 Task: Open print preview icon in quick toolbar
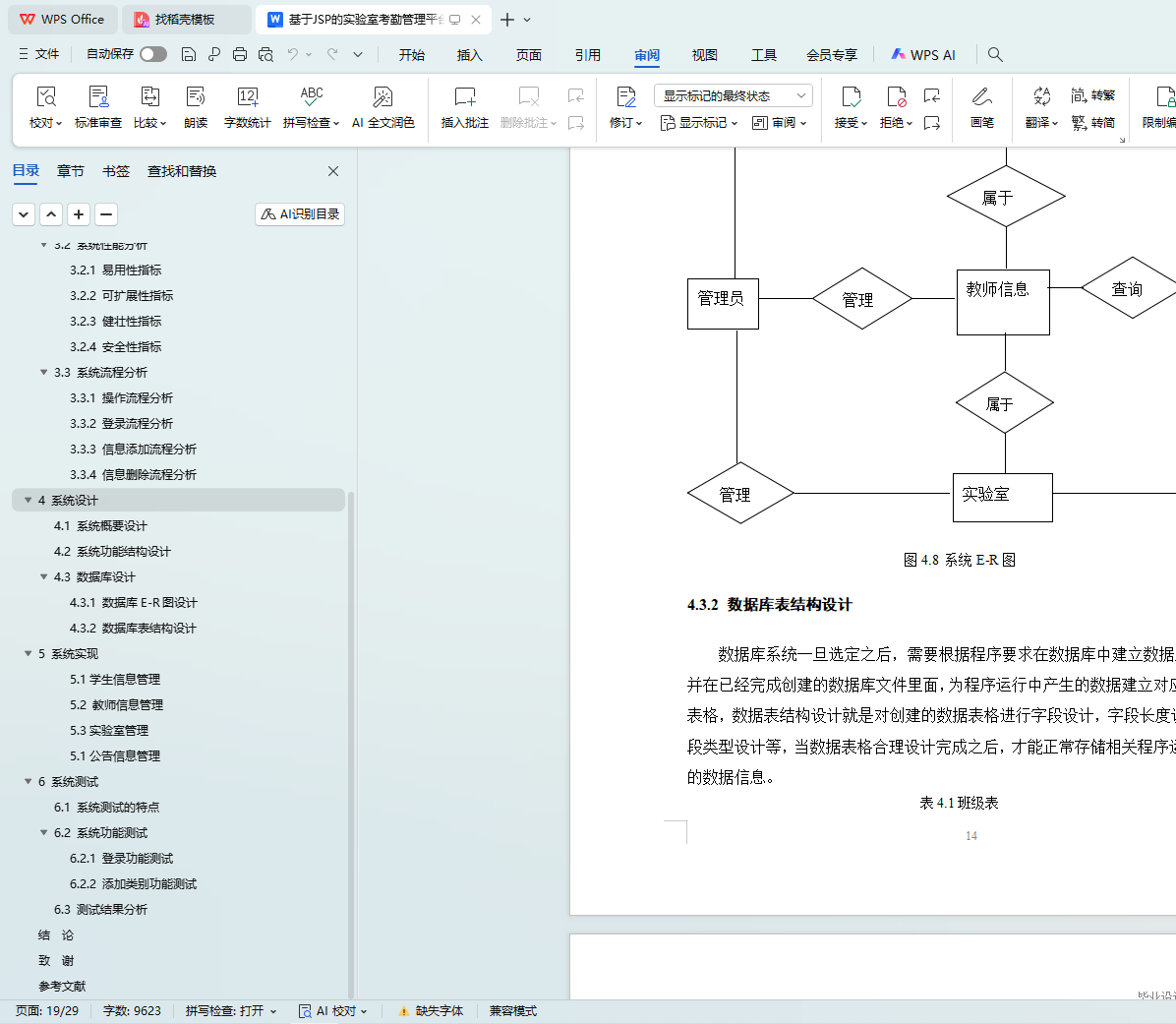(265, 54)
